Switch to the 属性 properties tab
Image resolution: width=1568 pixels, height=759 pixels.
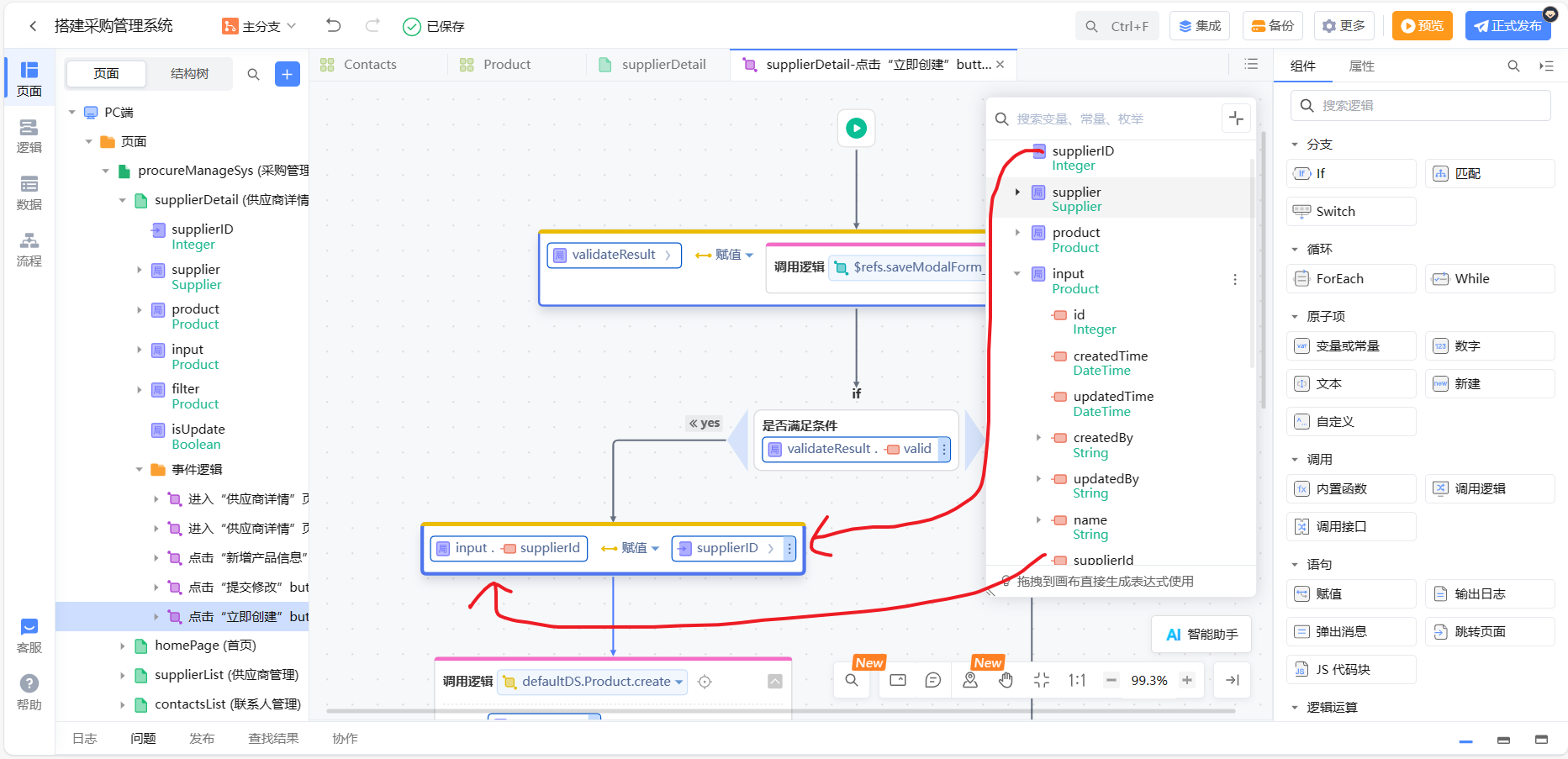point(1362,66)
